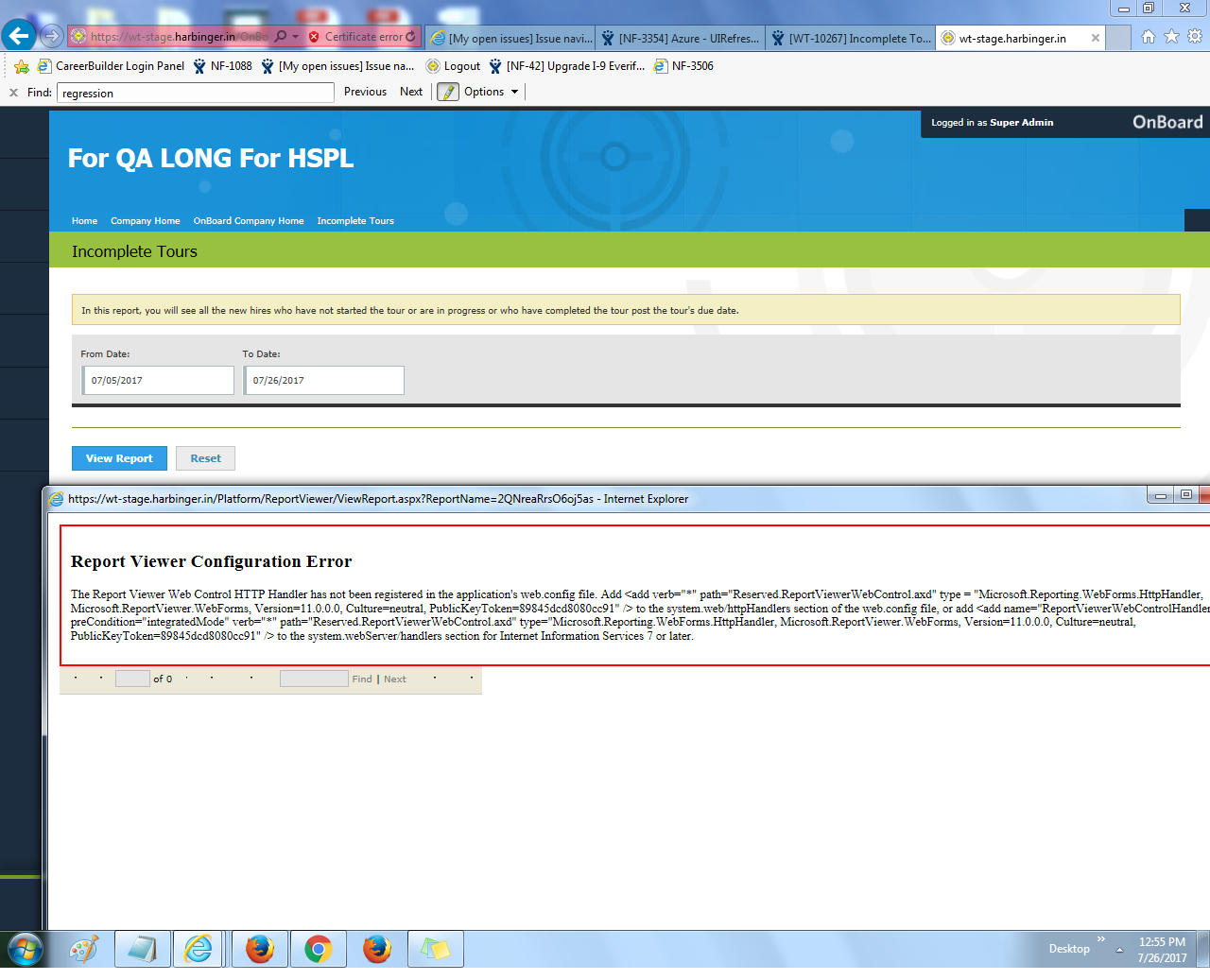This screenshot has height=980, width=1210.
Task: Switch to WT-10267 Incomplete tab
Action: pos(851,38)
